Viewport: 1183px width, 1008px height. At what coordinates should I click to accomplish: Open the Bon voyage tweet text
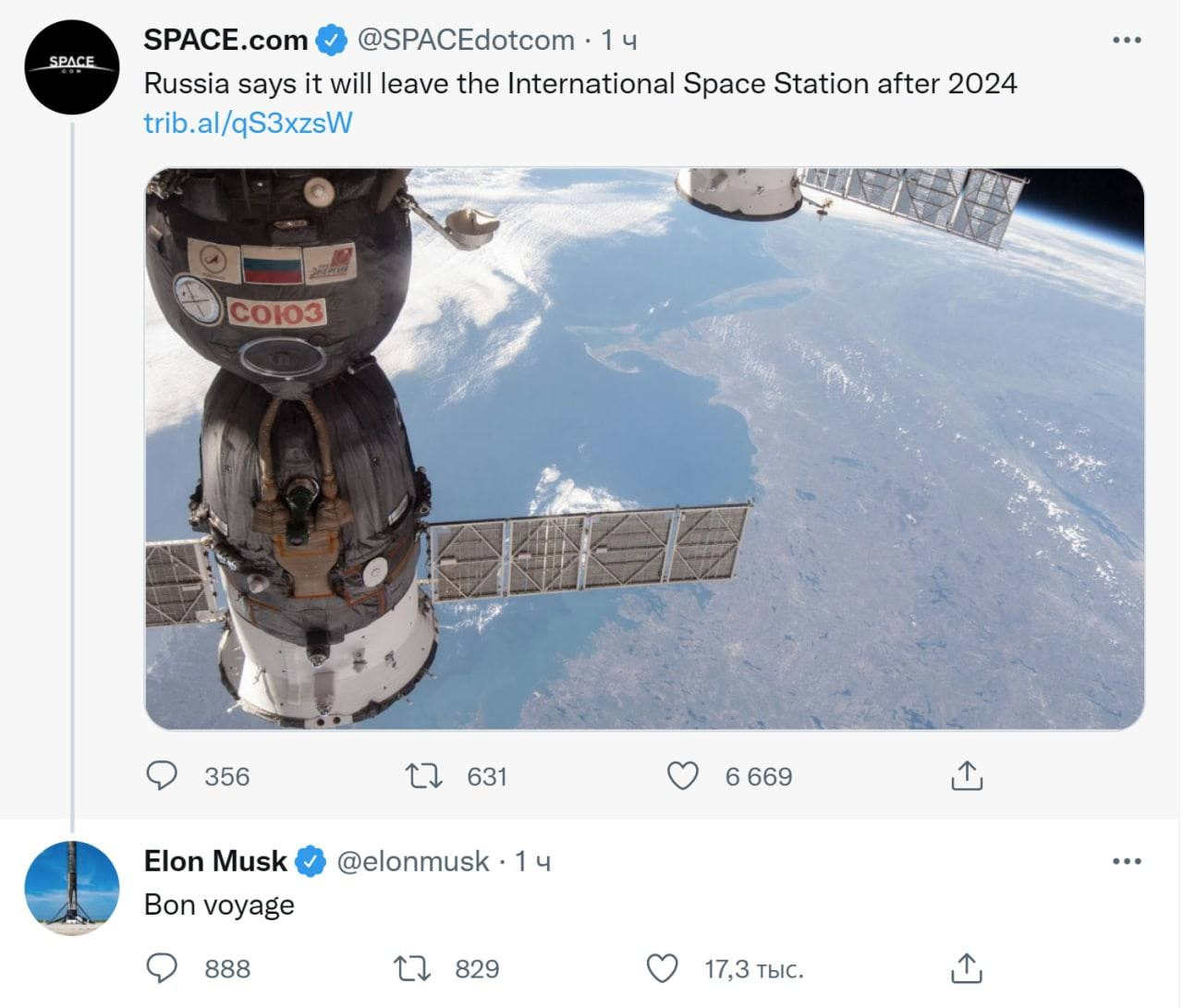219,905
